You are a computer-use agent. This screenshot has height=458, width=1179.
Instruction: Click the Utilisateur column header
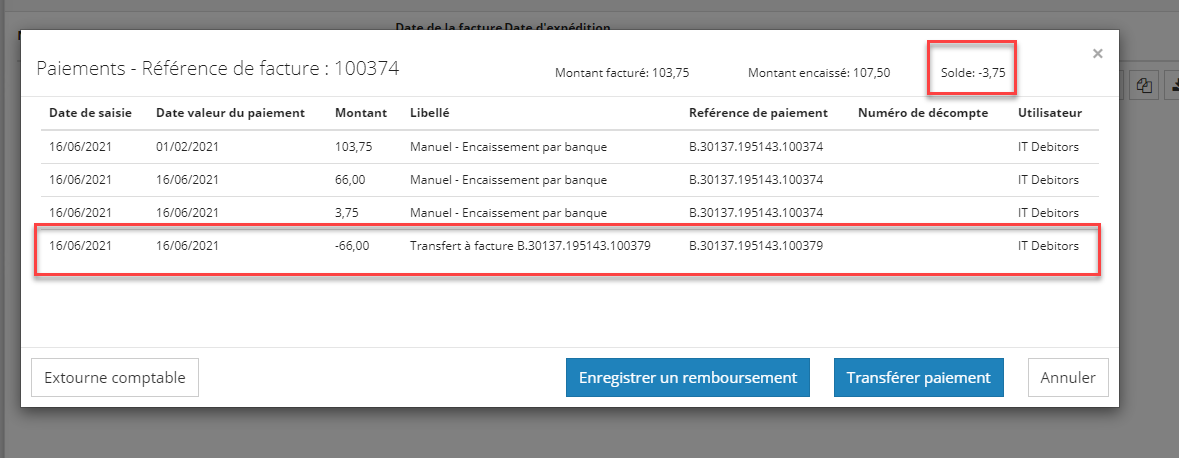click(x=1049, y=113)
